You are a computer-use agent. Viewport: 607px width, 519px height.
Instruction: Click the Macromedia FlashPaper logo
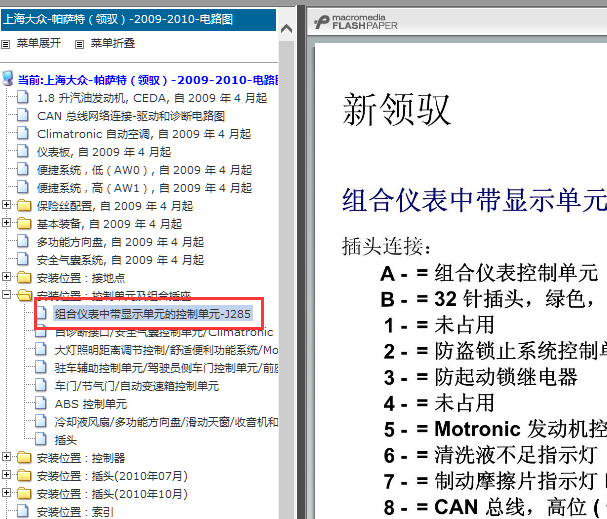(x=356, y=22)
